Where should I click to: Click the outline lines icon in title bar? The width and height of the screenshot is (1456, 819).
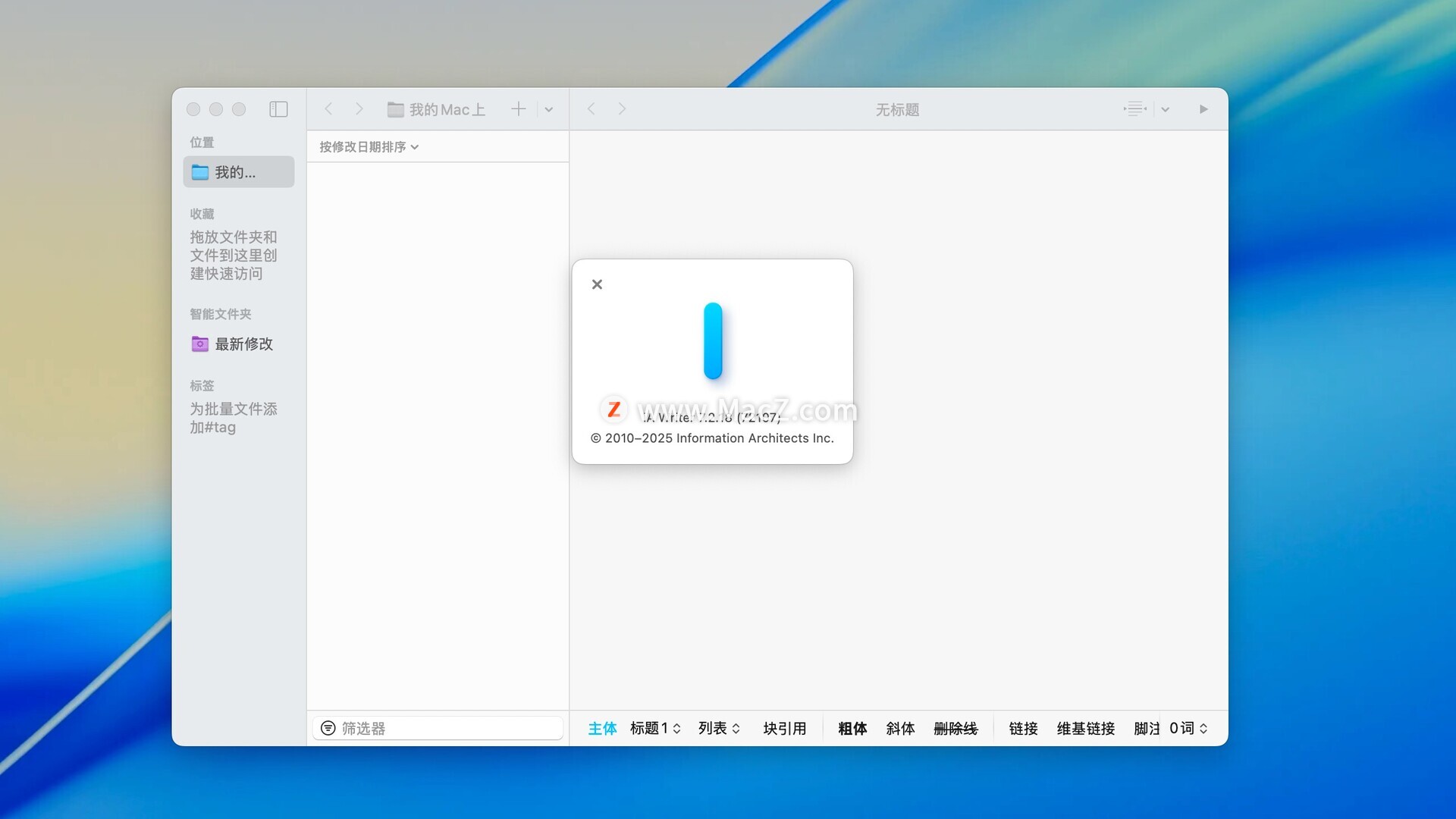[x=1134, y=109]
